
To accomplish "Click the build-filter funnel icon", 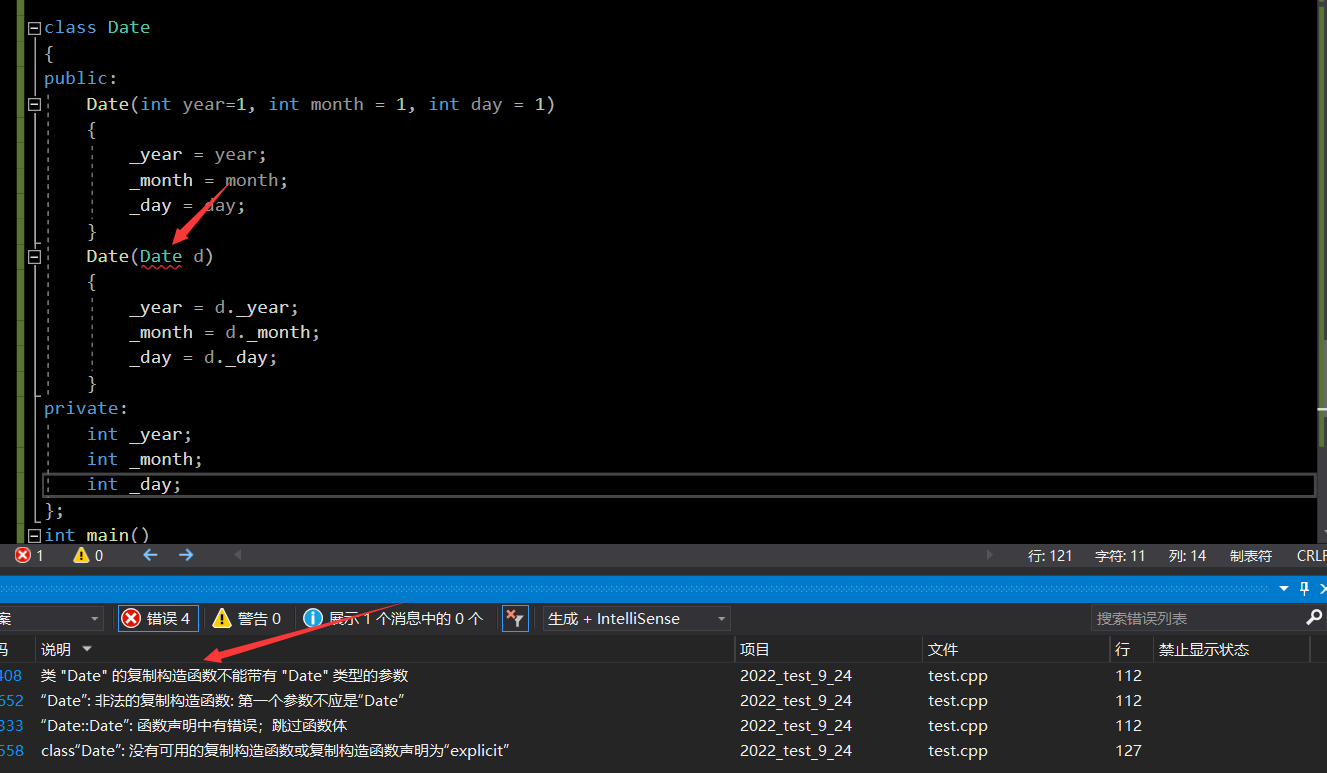I will (x=514, y=619).
